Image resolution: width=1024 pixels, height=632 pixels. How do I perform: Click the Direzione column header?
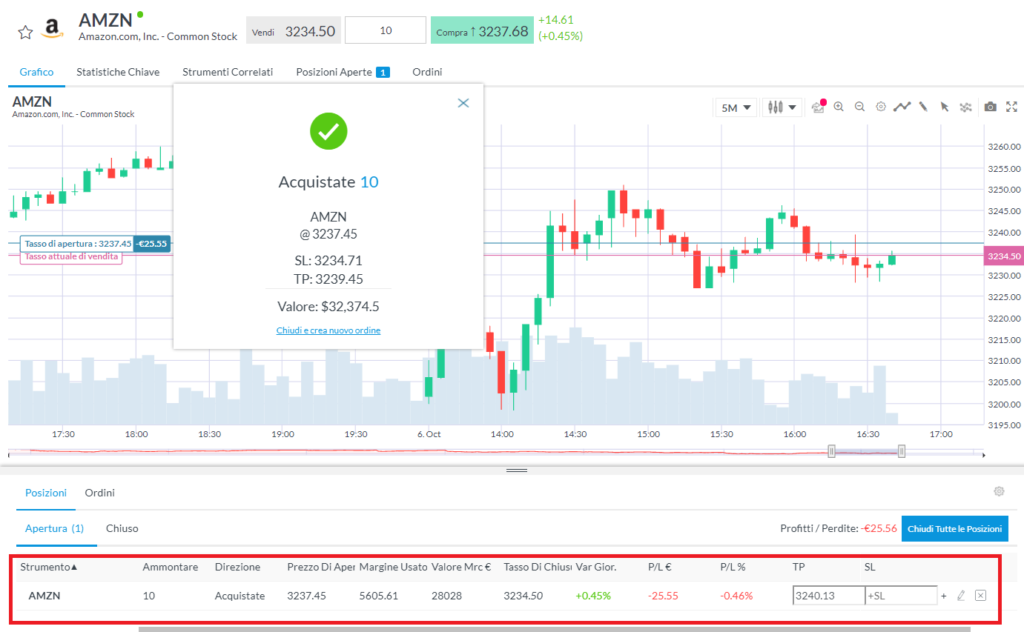238,567
